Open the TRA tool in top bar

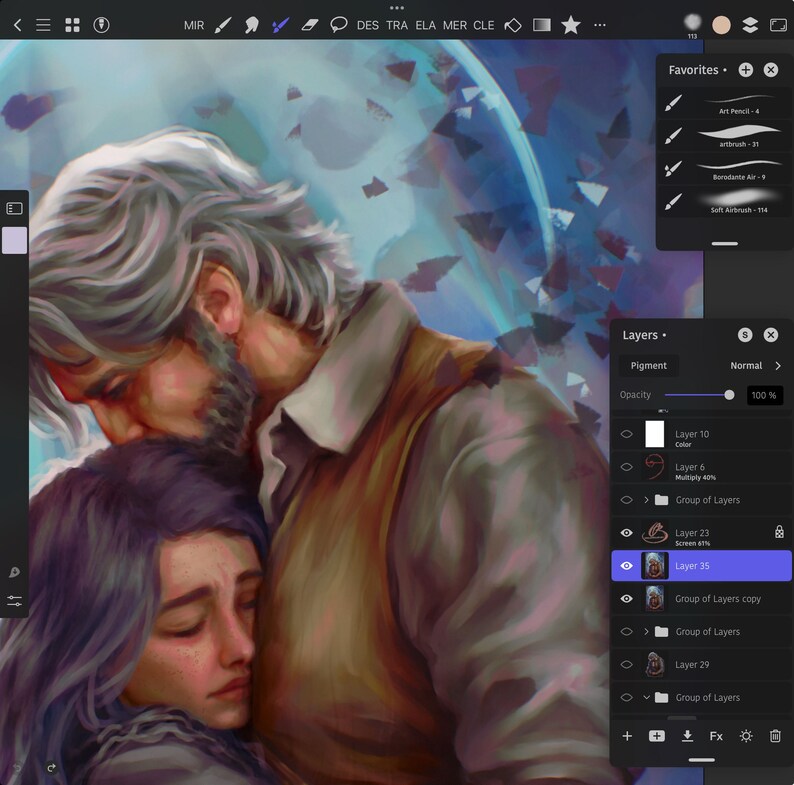[396, 25]
